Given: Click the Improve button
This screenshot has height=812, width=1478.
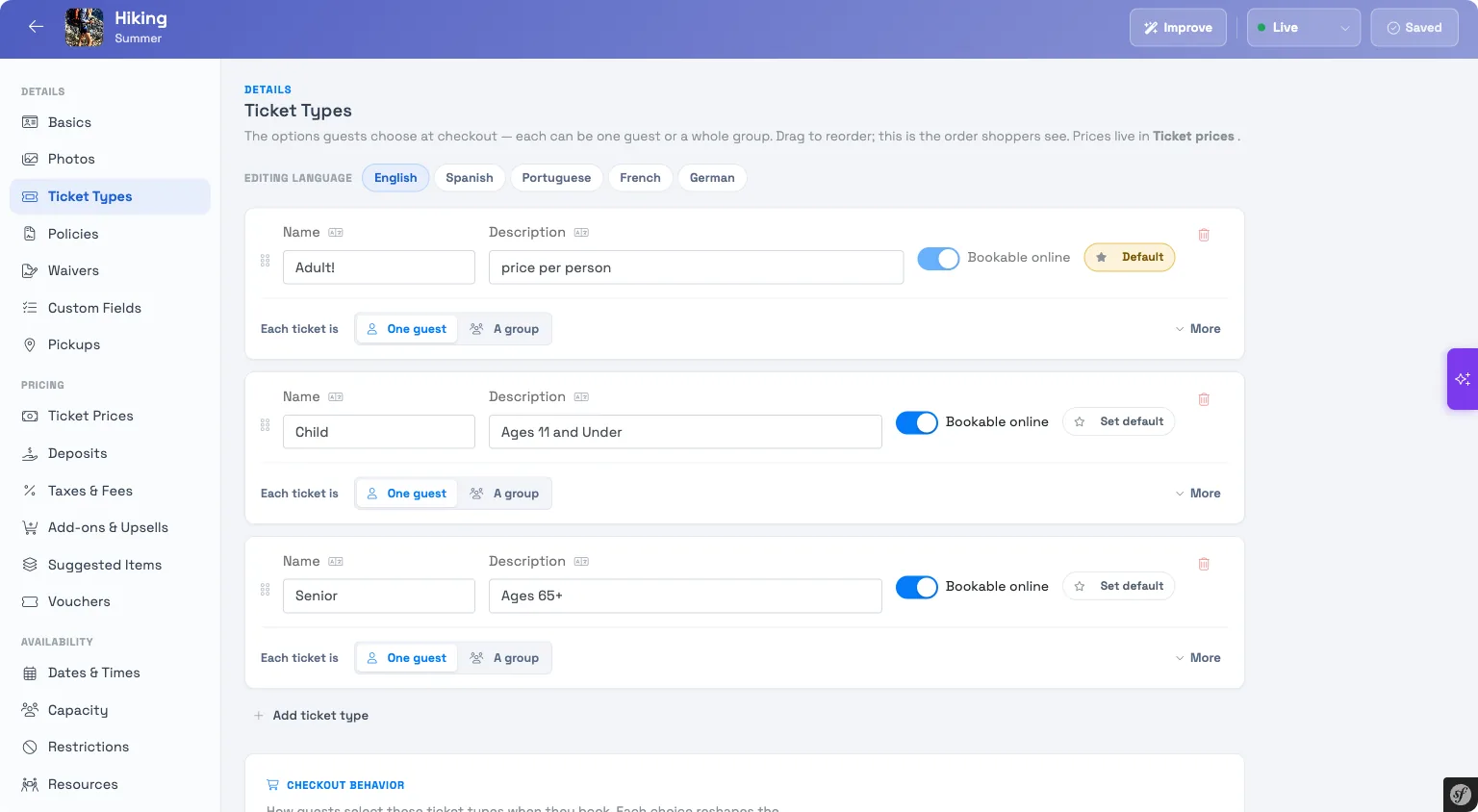Looking at the screenshot, I should click(1178, 28).
